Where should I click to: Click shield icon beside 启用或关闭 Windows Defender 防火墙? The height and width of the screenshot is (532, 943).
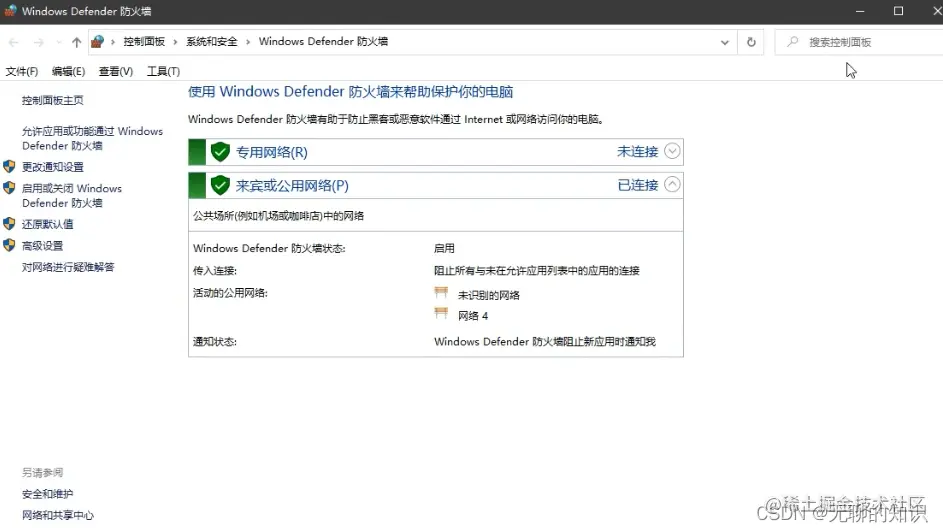(9, 188)
